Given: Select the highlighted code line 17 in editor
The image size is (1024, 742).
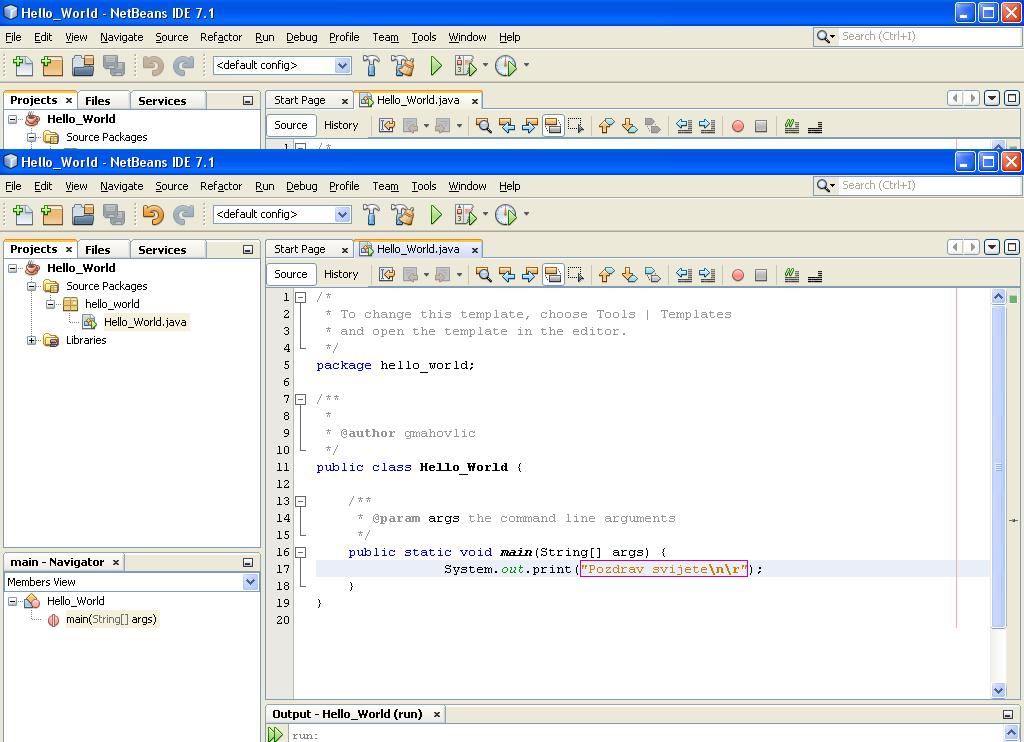Looking at the screenshot, I should tap(600, 569).
